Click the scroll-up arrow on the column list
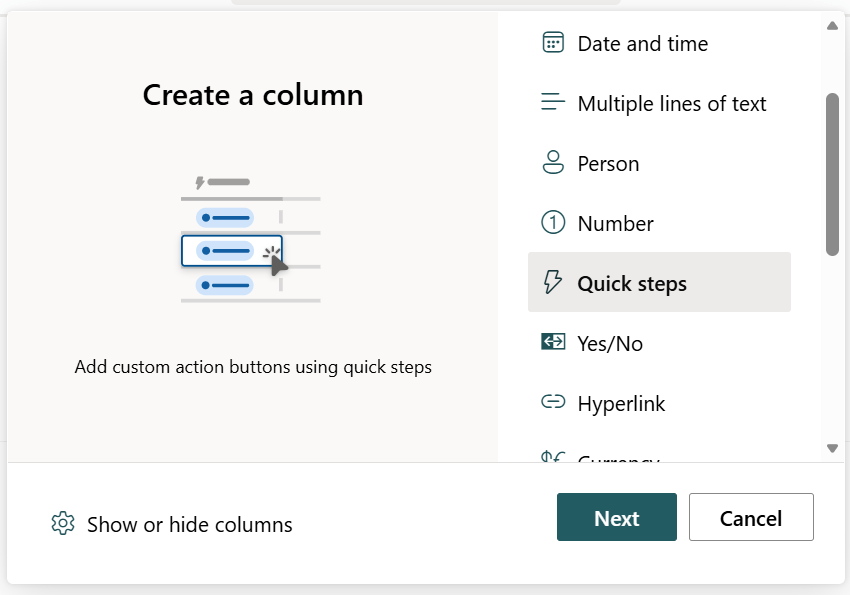Screen dimensions: 850x595 pos(832,25)
